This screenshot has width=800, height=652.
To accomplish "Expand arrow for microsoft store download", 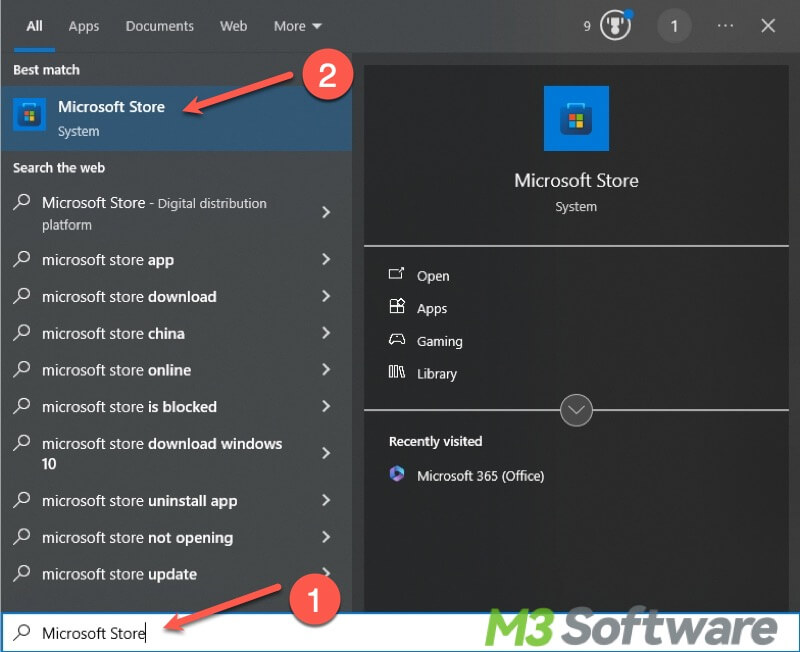I will coord(326,296).
